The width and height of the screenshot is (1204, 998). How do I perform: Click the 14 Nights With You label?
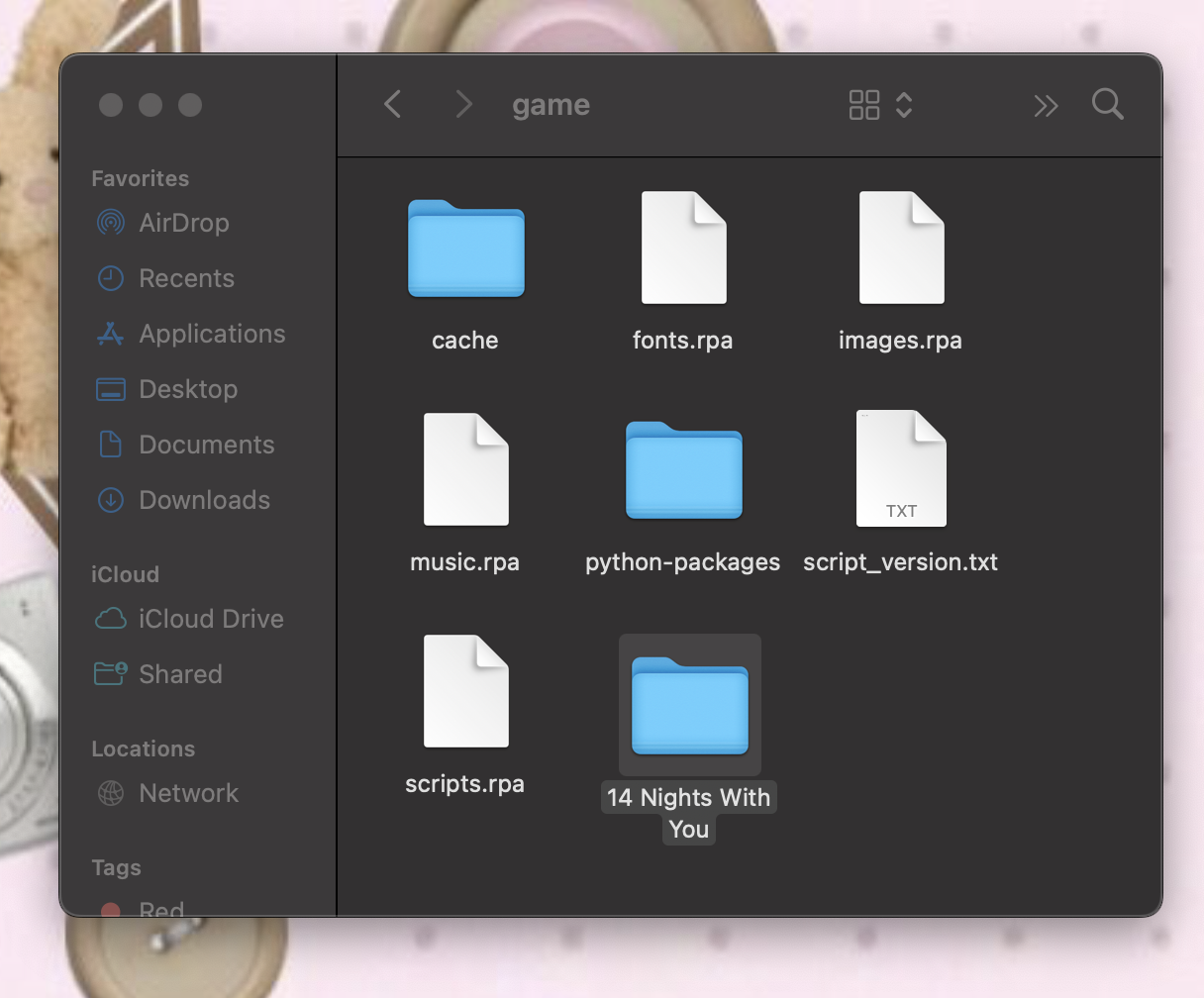(x=689, y=813)
